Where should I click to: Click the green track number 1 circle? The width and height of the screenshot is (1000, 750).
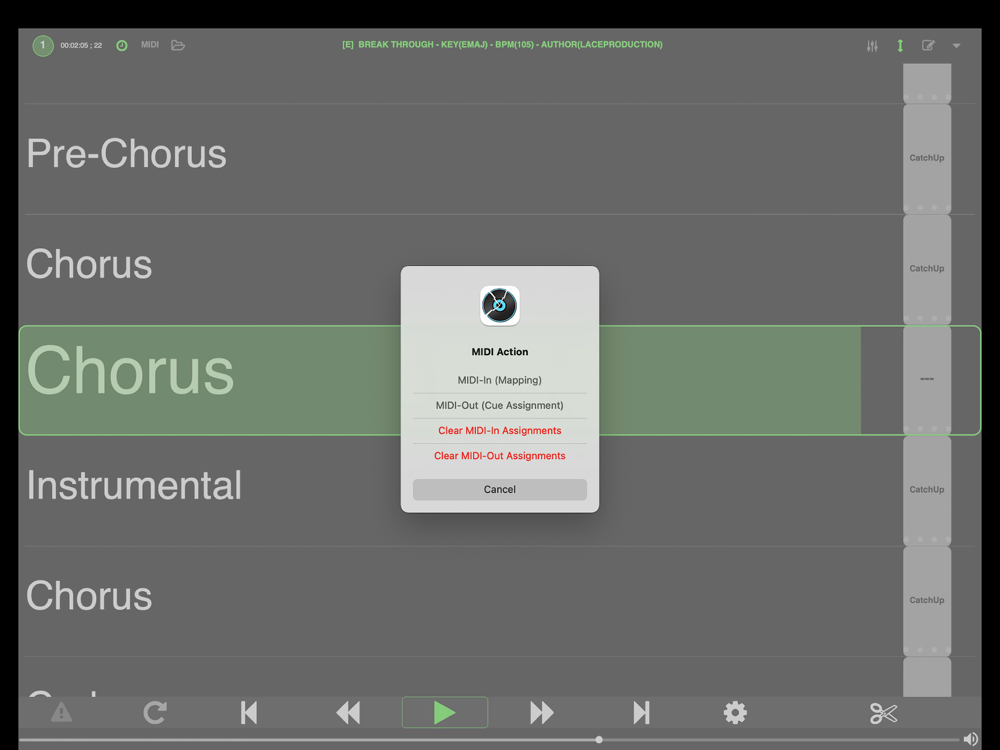43,45
